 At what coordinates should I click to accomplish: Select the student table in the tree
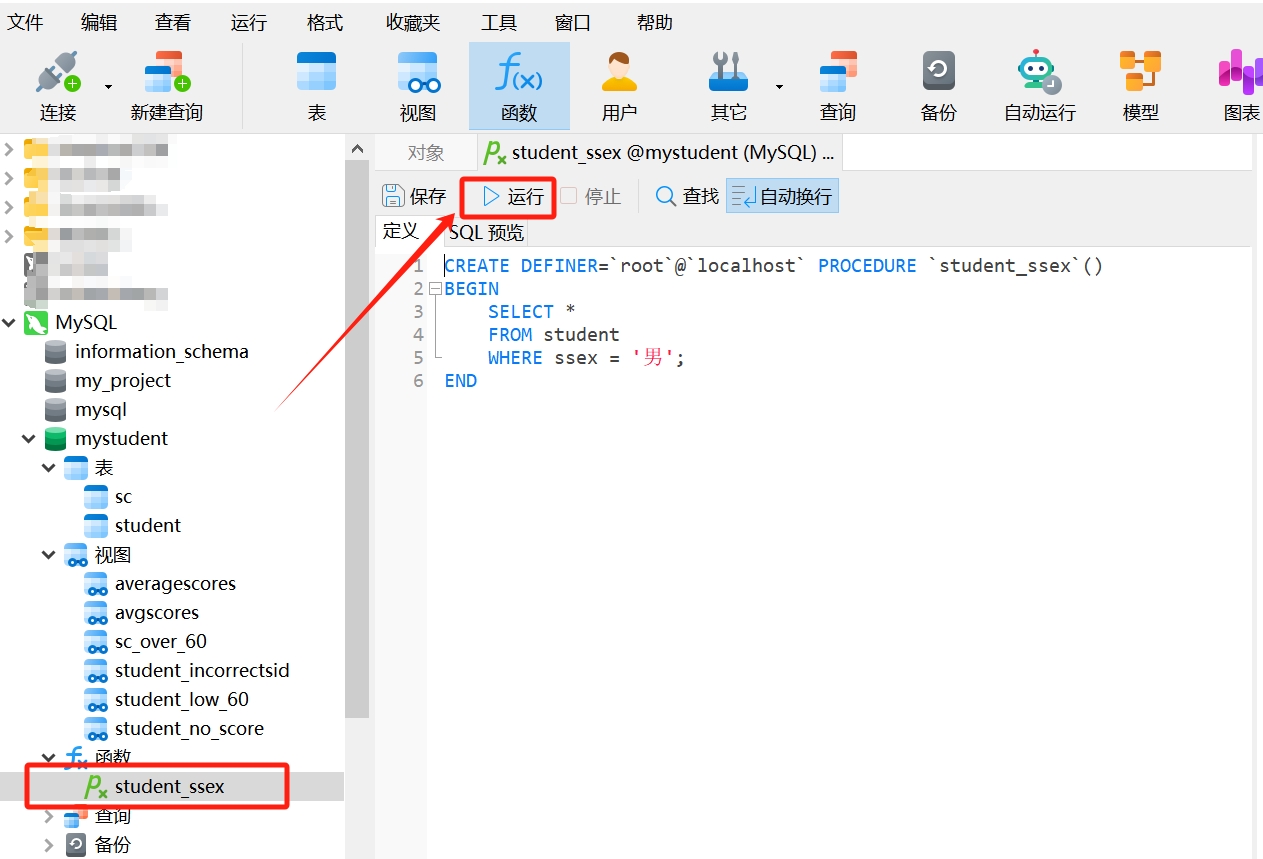point(147,526)
